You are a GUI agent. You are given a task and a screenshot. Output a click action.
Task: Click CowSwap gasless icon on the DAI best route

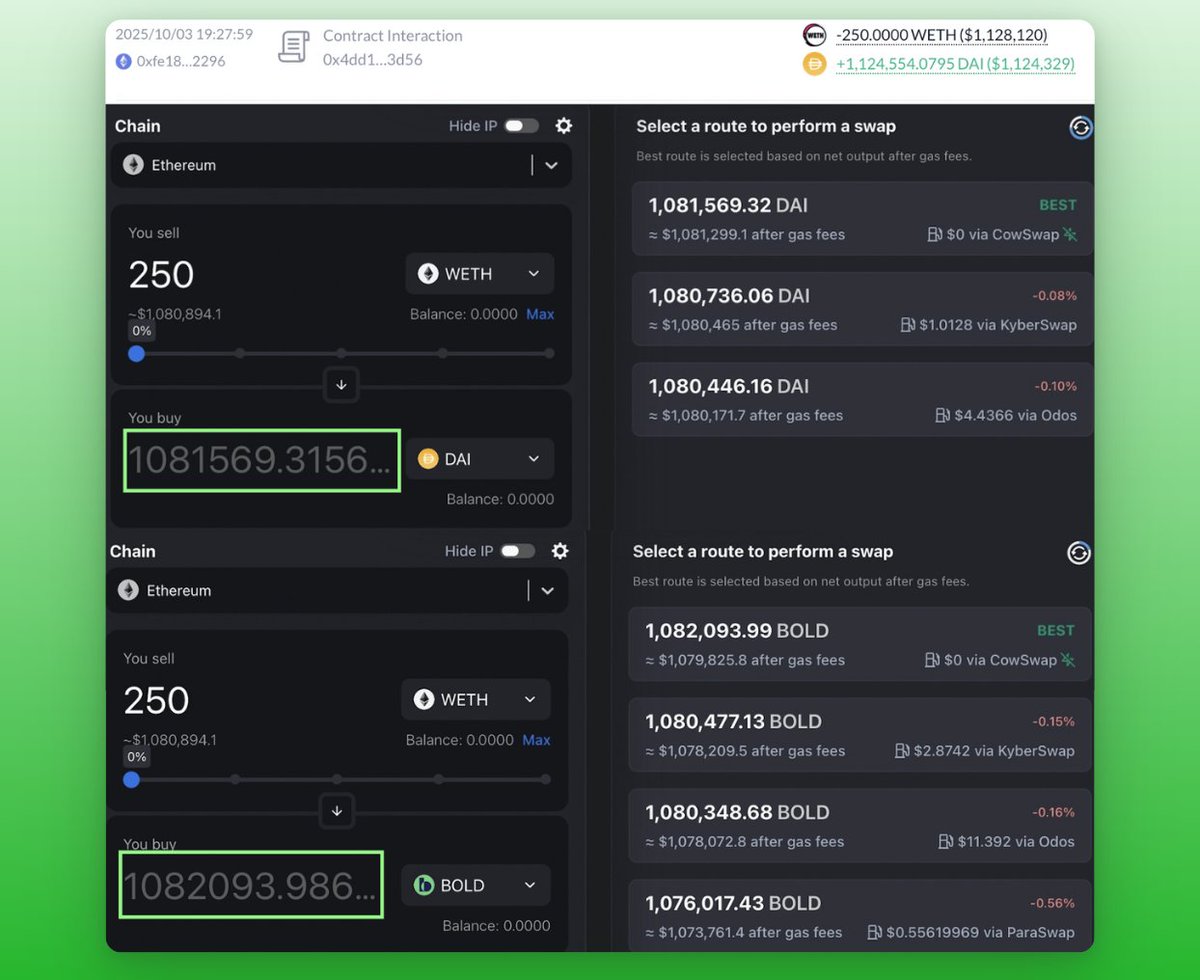coord(1070,235)
